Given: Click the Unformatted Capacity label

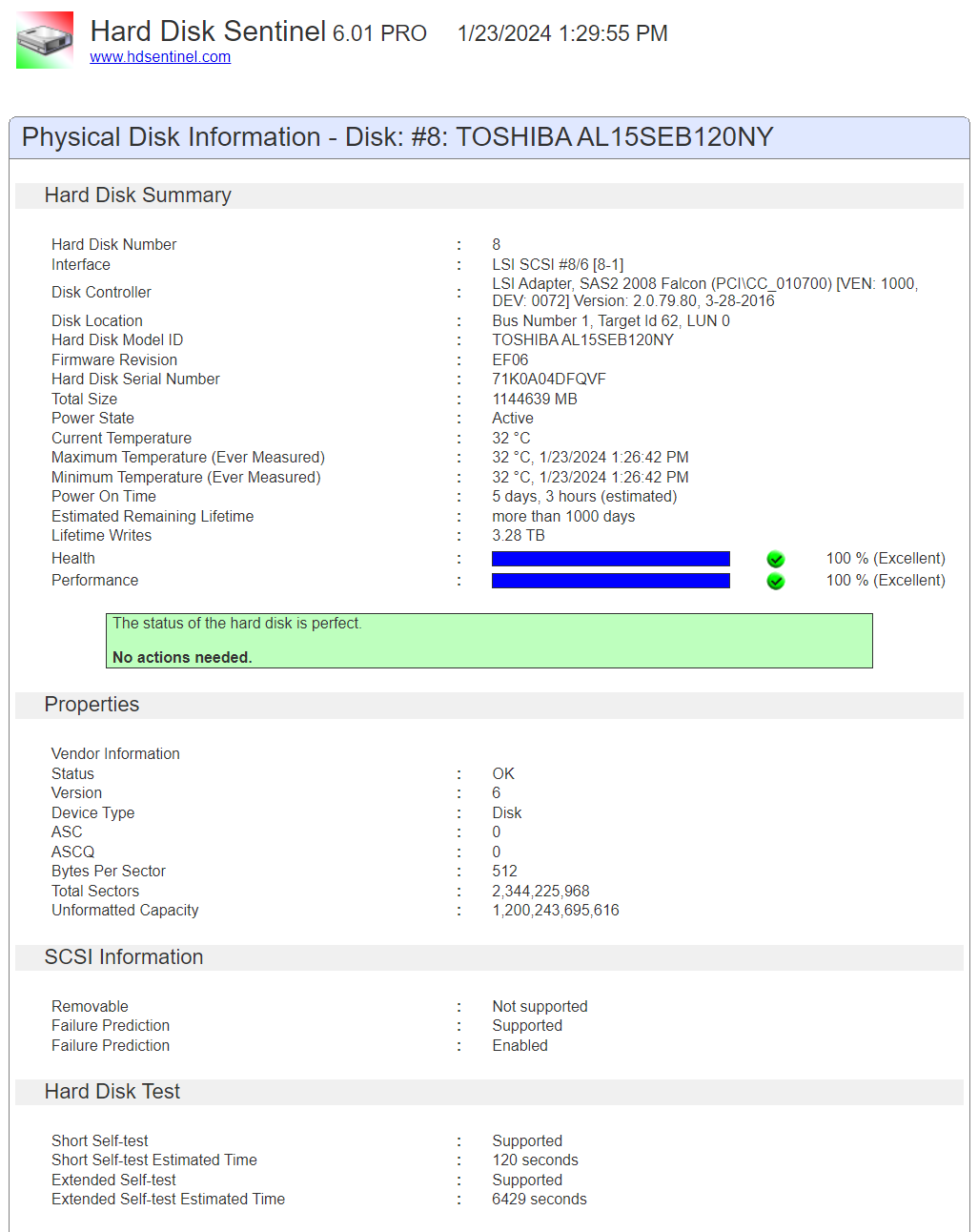Looking at the screenshot, I should [125, 911].
